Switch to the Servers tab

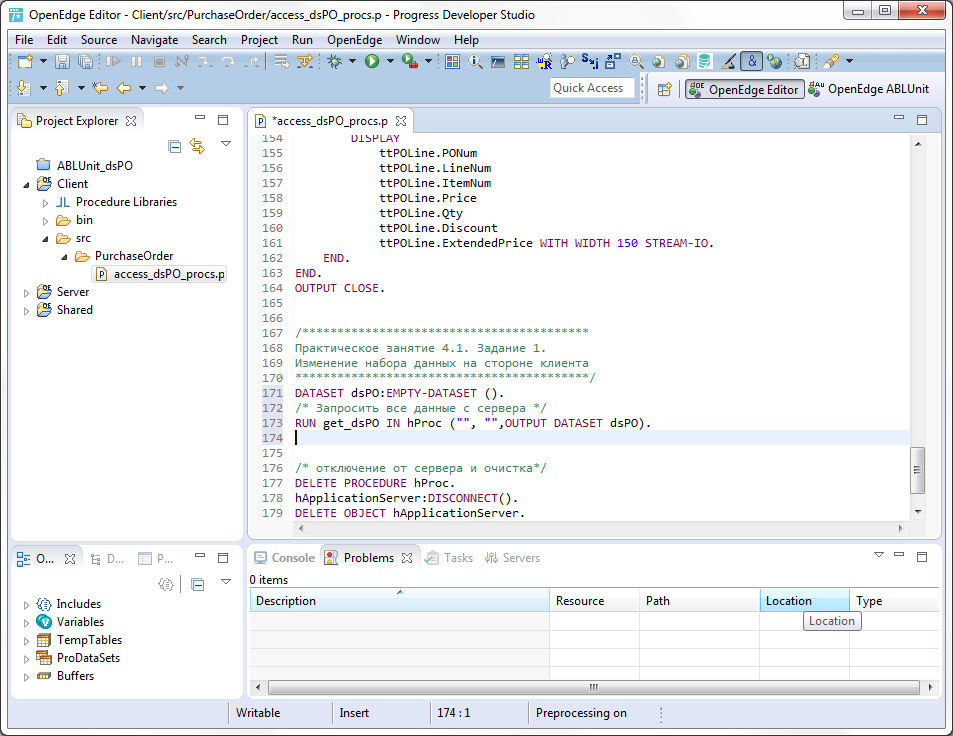(512, 558)
